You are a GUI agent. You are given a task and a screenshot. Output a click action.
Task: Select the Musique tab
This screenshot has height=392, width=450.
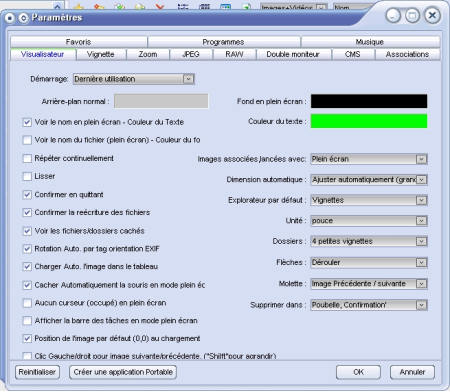point(370,42)
